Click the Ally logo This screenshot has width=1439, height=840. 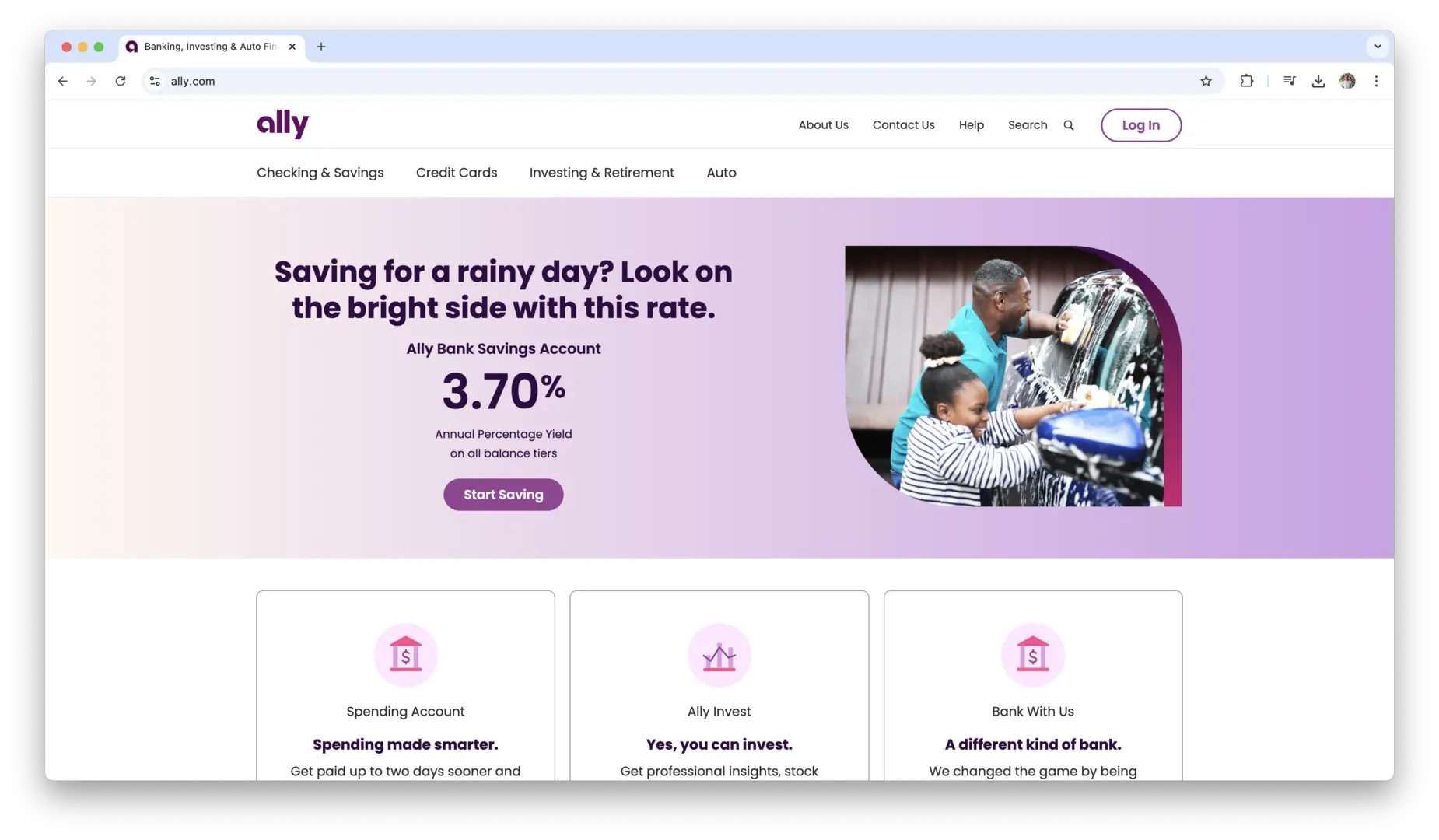(x=282, y=124)
